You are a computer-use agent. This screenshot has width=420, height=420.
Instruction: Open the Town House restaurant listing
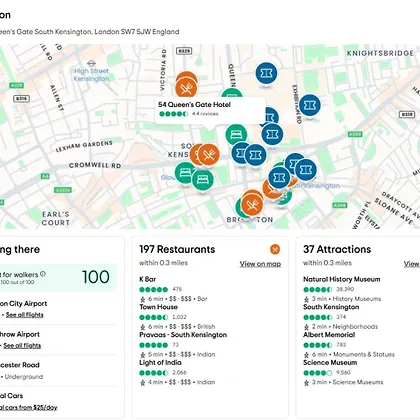[158, 307]
